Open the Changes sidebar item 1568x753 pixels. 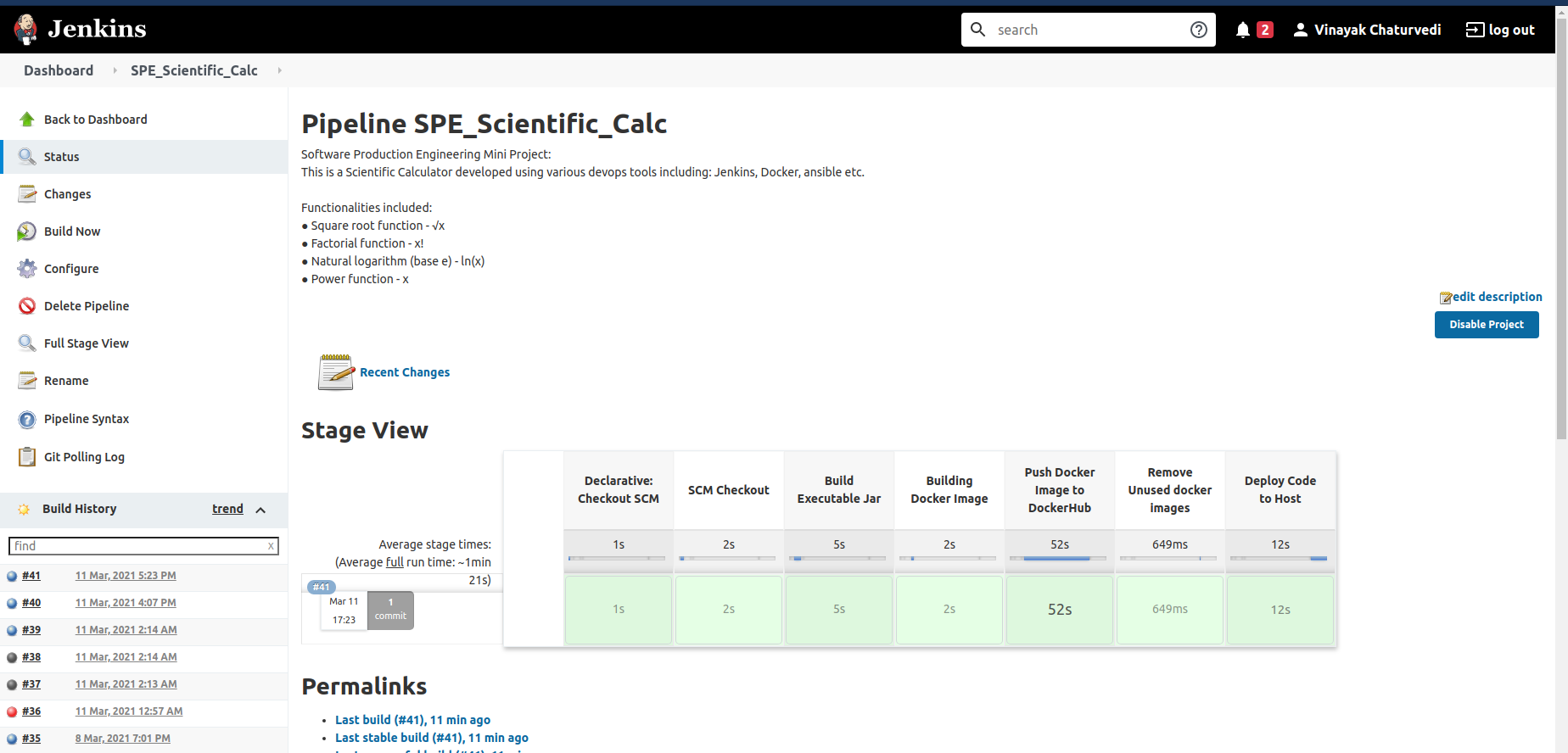pyautogui.click(x=68, y=194)
